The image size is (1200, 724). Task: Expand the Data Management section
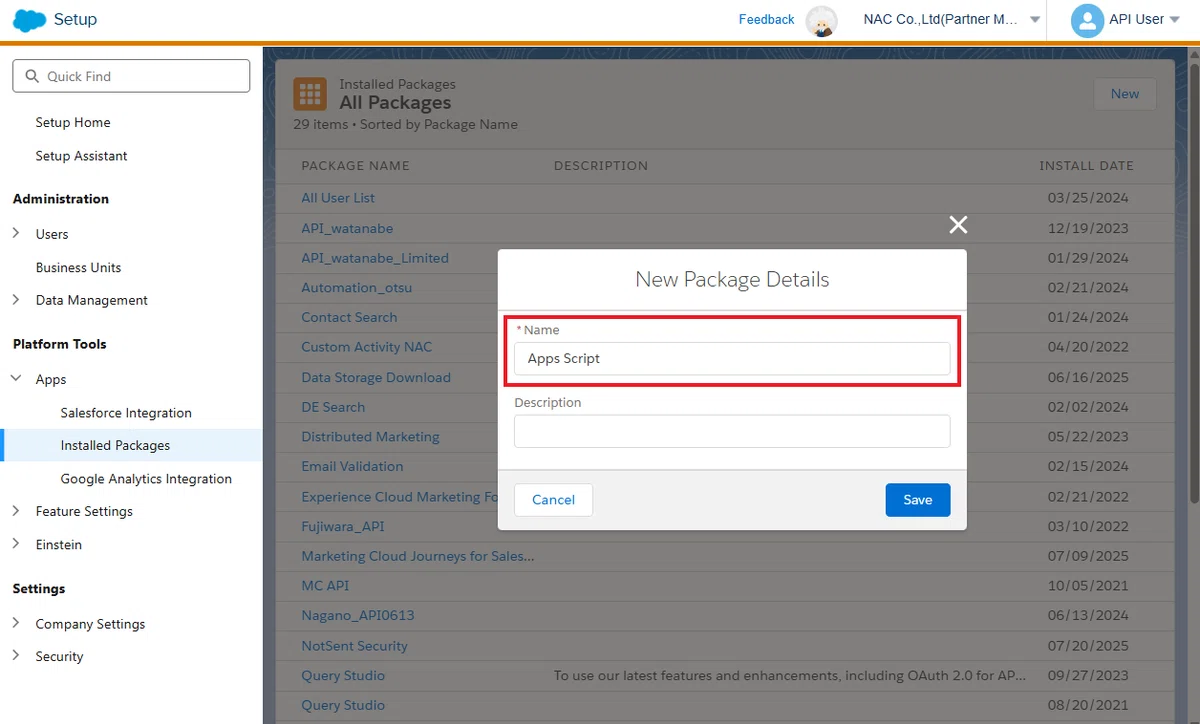16,300
